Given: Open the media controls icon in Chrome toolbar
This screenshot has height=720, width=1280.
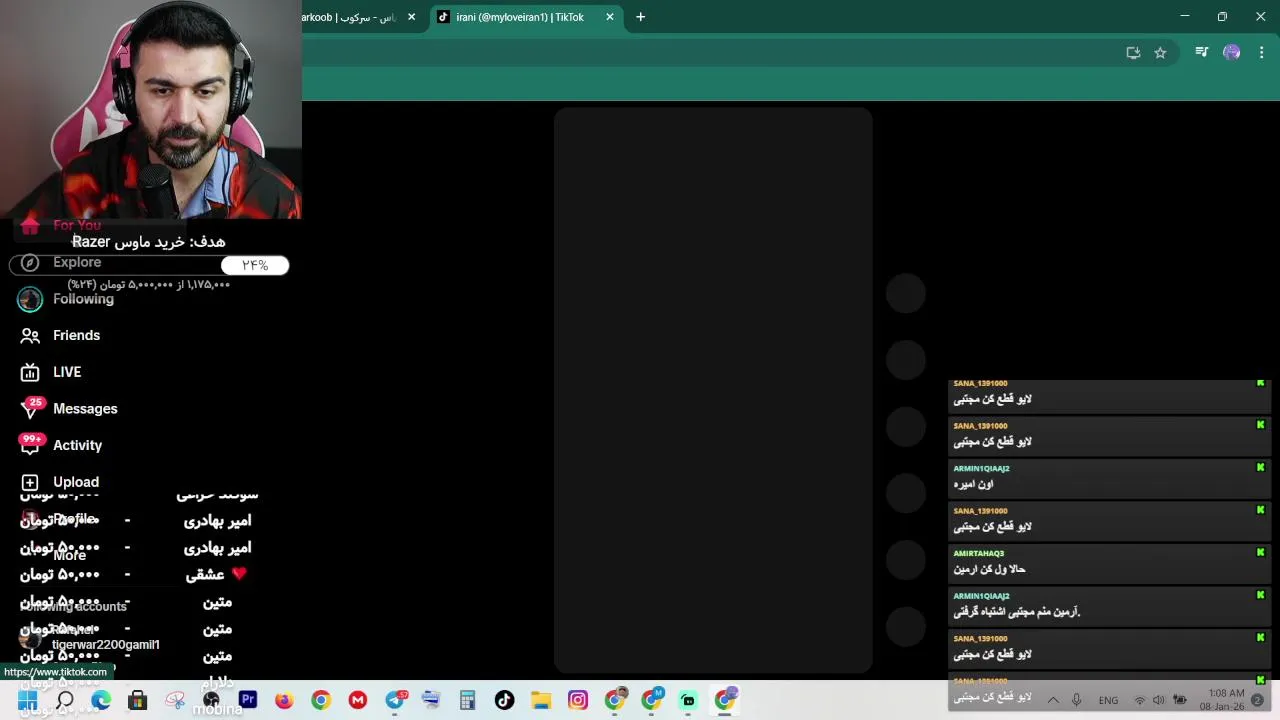Looking at the screenshot, I should click(1202, 53).
